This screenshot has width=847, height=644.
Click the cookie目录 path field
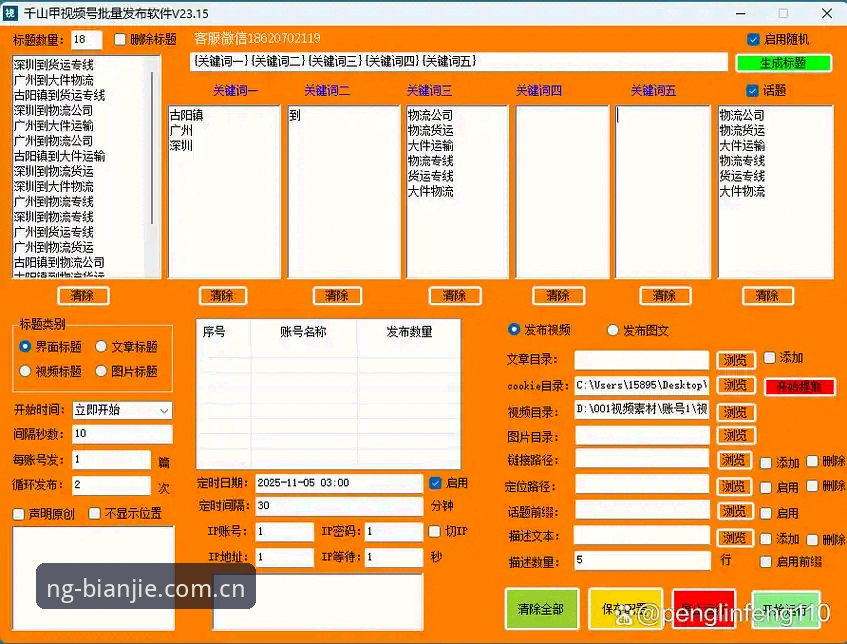[x=642, y=385]
